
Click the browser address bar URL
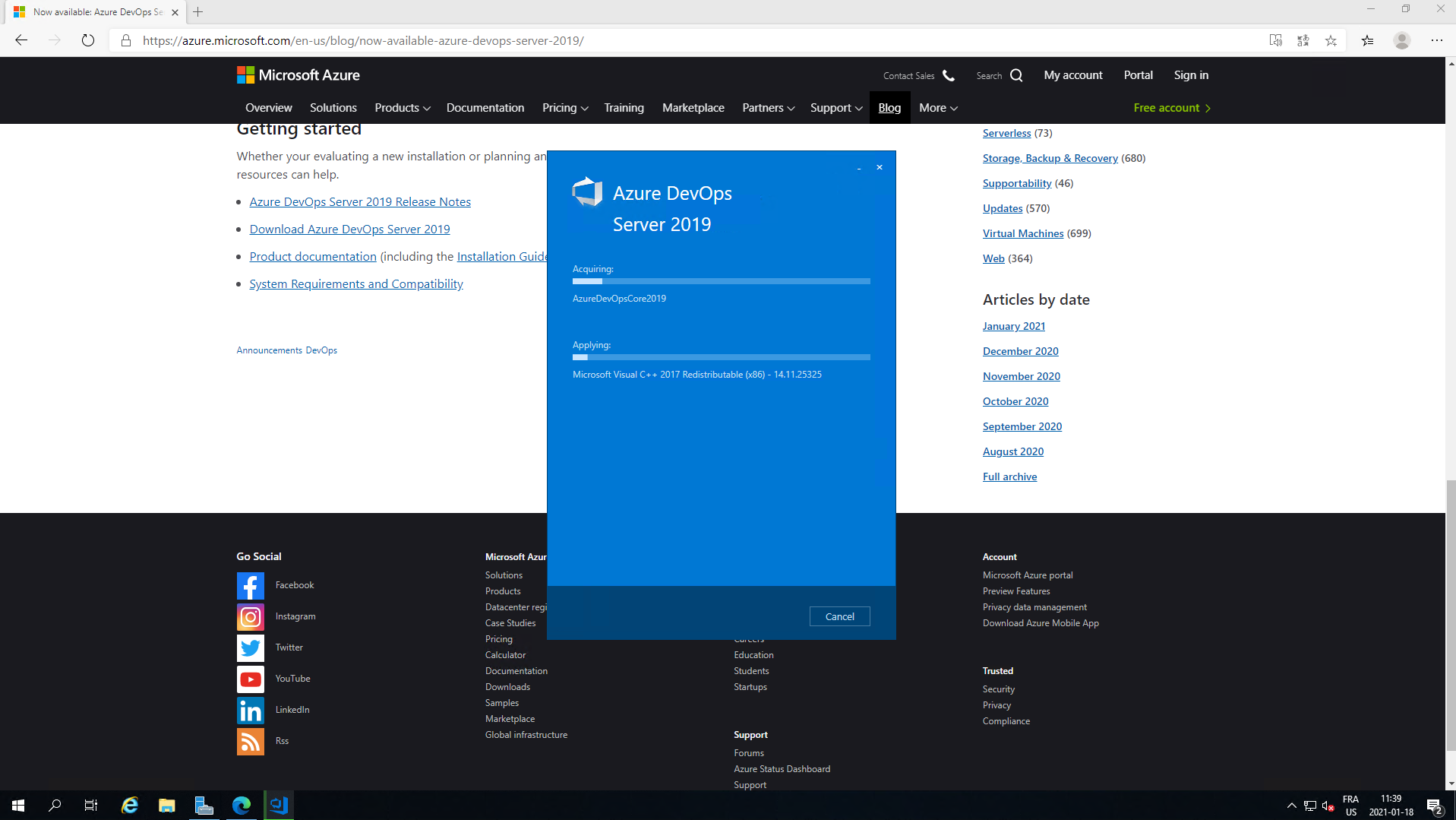363,40
